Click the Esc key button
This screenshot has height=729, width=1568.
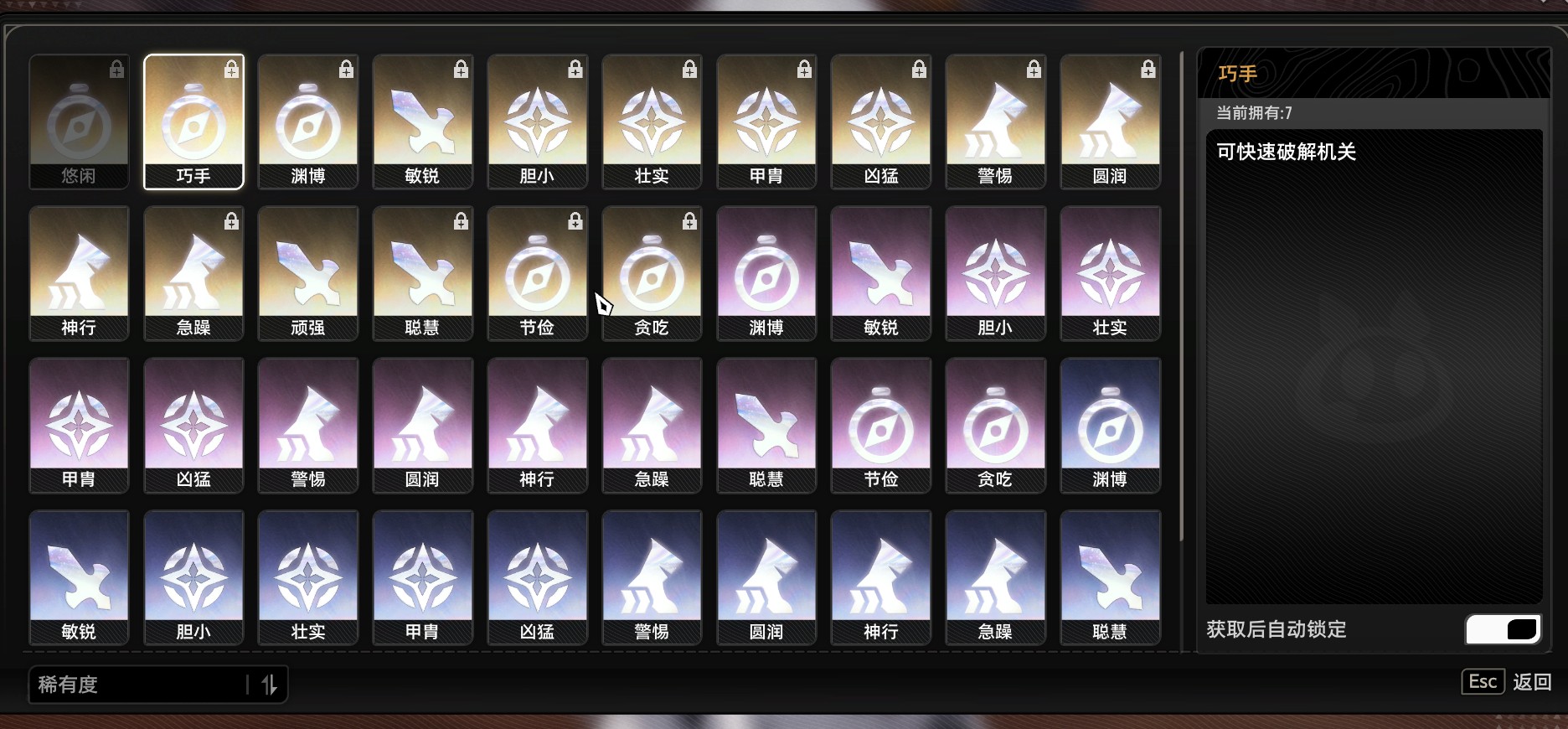(x=1483, y=682)
